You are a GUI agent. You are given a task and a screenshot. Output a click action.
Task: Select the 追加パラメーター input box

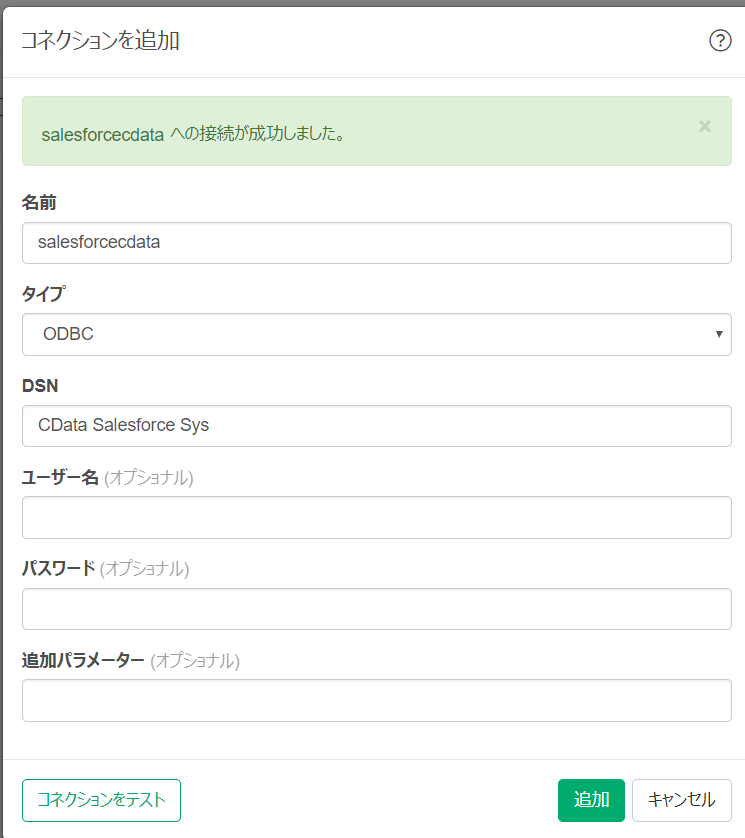[x=376, y=700]
